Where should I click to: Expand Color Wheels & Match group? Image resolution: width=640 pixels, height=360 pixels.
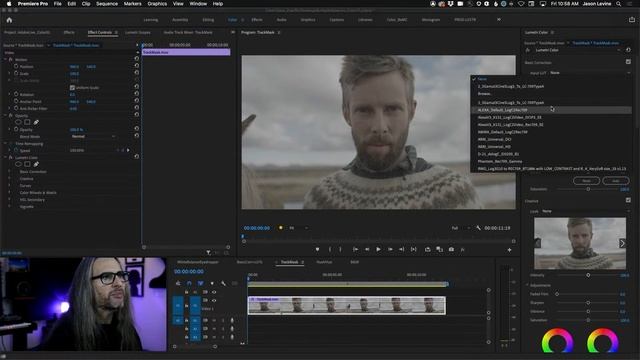pos(10,193)
